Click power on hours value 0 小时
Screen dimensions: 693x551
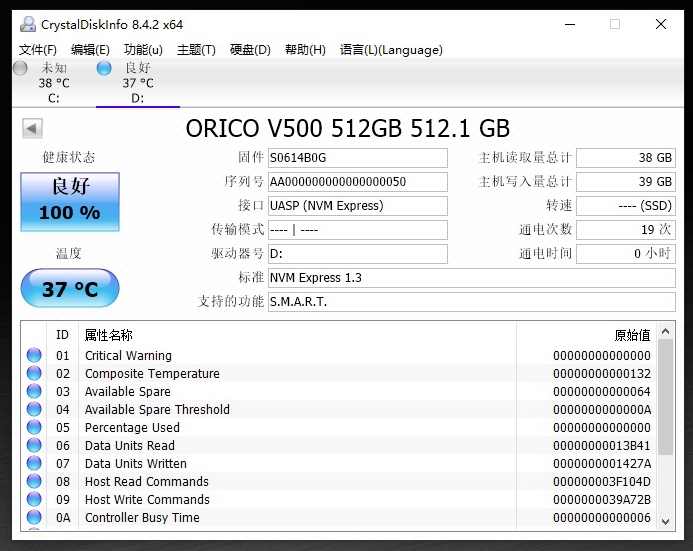click(626, 254)
